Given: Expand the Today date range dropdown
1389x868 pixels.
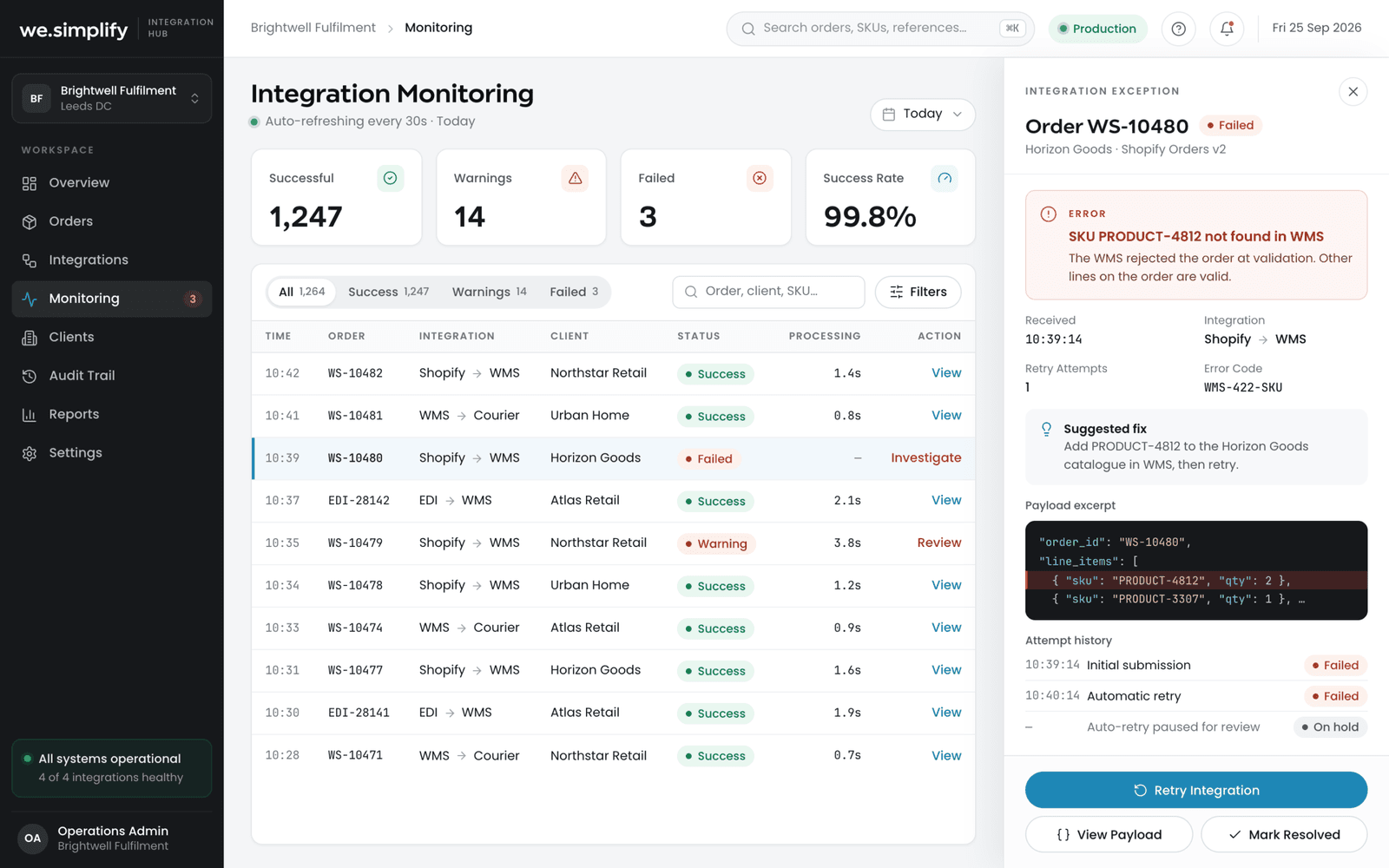Looking at the screenshot, I should (x=922, y=114).
